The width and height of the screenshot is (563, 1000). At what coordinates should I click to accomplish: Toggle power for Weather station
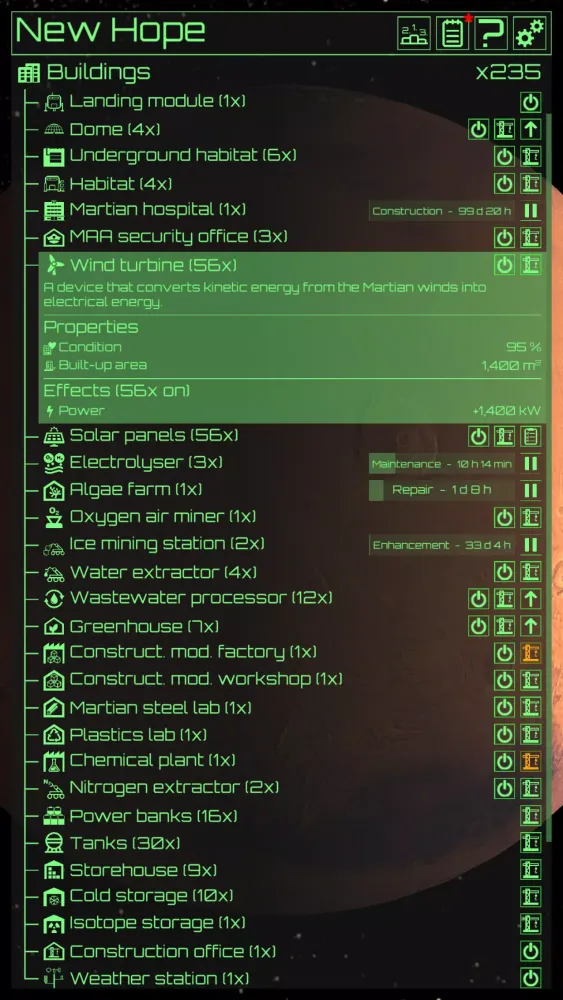530,978
